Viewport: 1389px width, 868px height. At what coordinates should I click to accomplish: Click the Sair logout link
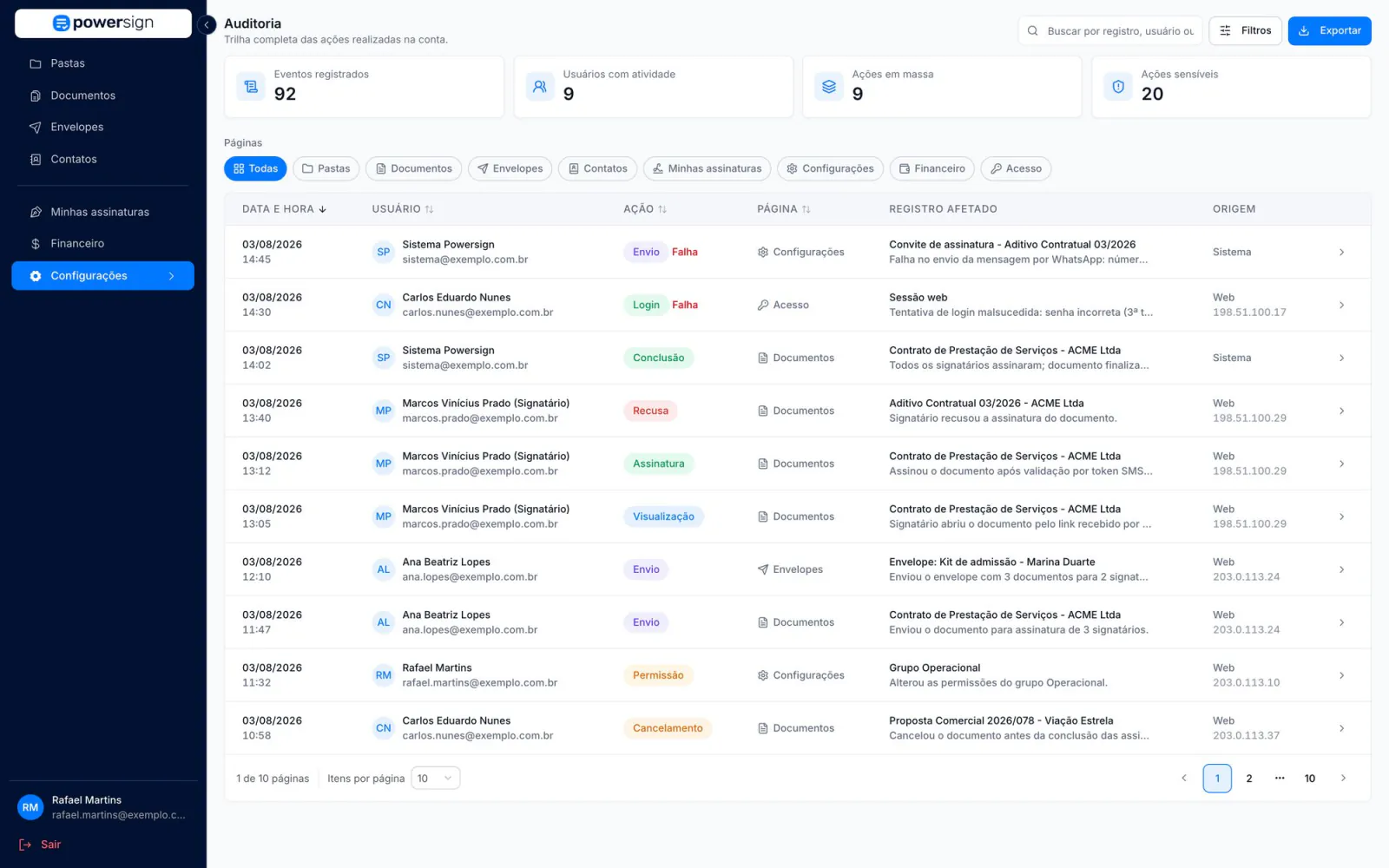41,845
